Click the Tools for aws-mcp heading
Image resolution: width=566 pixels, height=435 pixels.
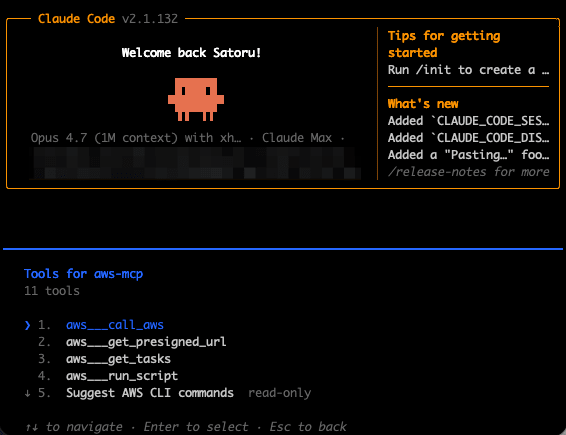tap(83, 274)
